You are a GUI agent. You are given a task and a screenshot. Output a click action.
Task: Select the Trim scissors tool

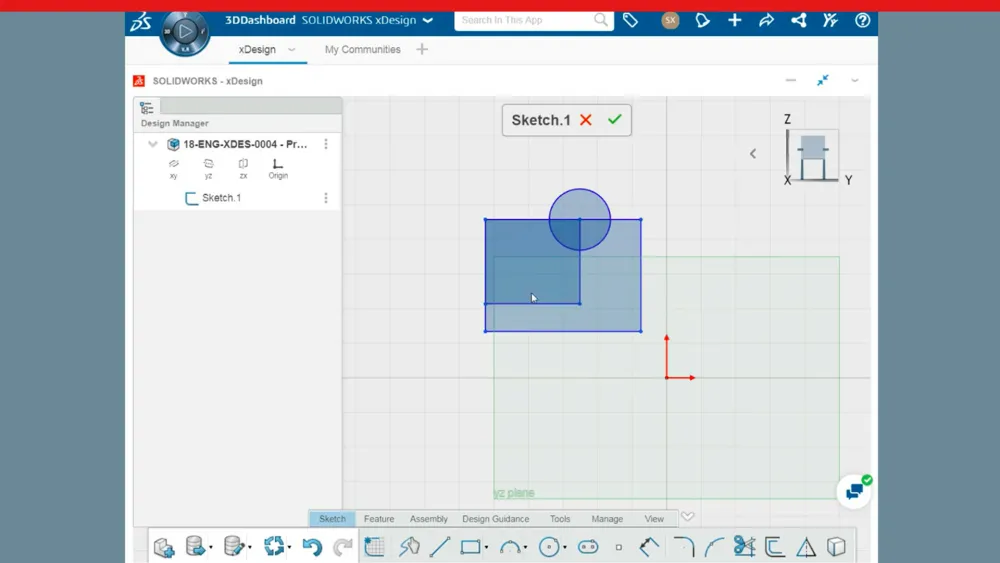click(744, 547)
